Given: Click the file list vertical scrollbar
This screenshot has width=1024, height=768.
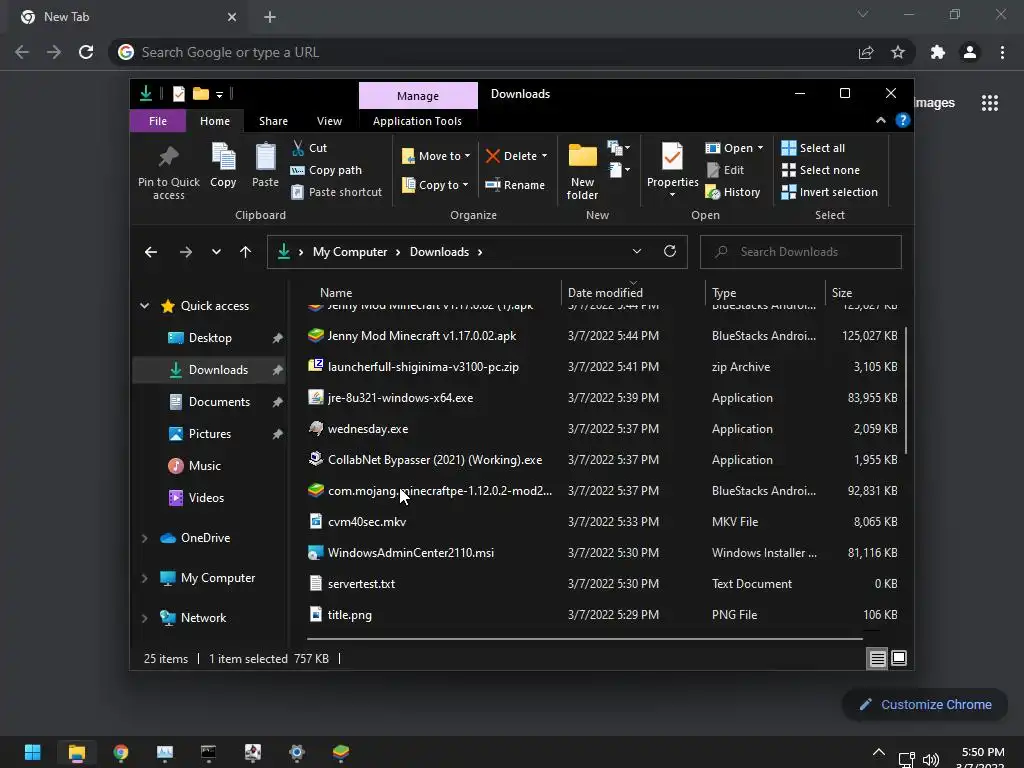Looking at the screenshot, I should click(906, 391).
